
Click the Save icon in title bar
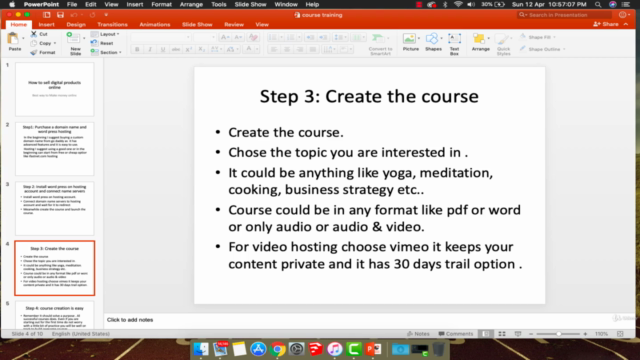[x=60, y=15]
